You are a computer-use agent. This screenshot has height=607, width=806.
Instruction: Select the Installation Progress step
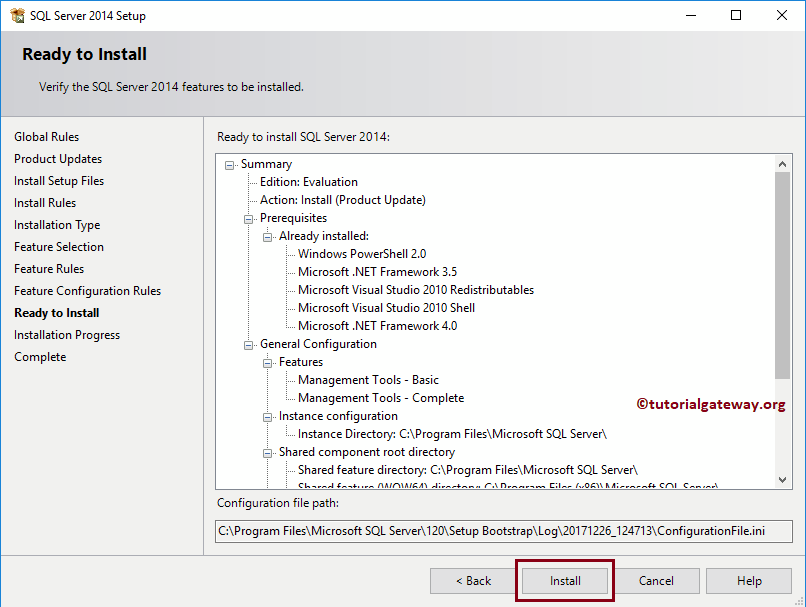click(67, 335)
